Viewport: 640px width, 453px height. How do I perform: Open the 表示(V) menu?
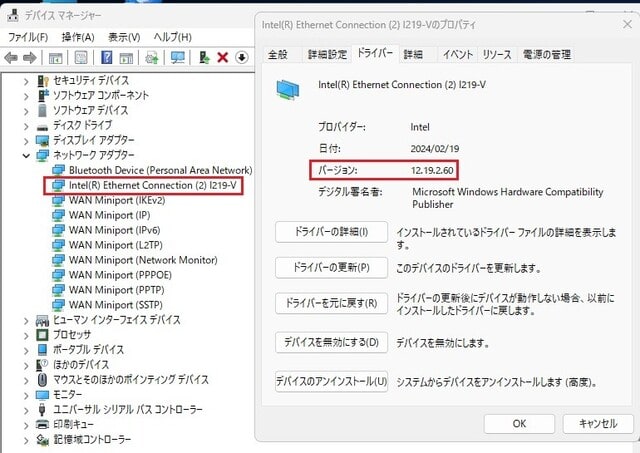(x=124, y=38)
